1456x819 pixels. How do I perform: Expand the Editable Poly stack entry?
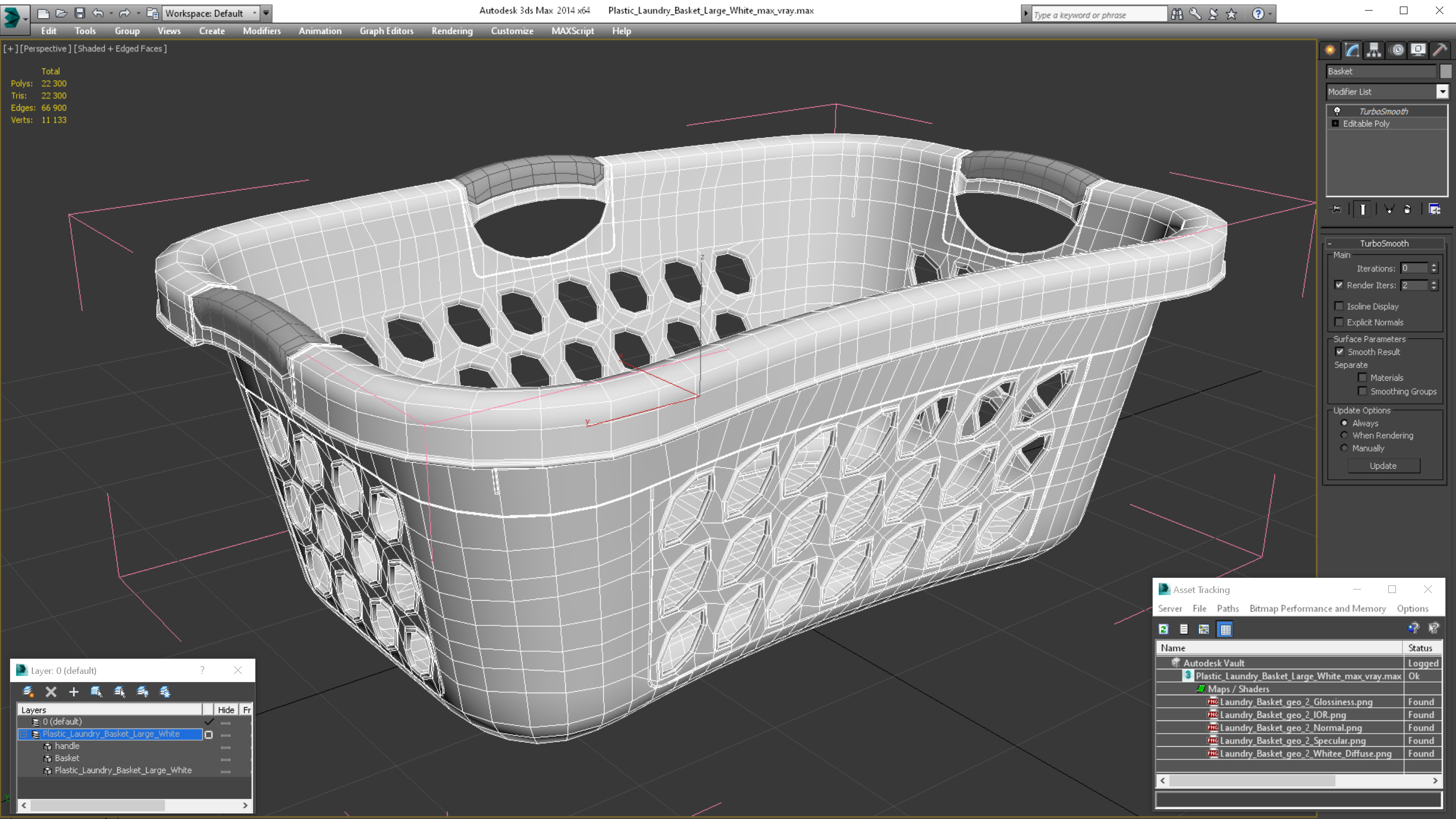pyautogui.click(x=1336, y=124)
